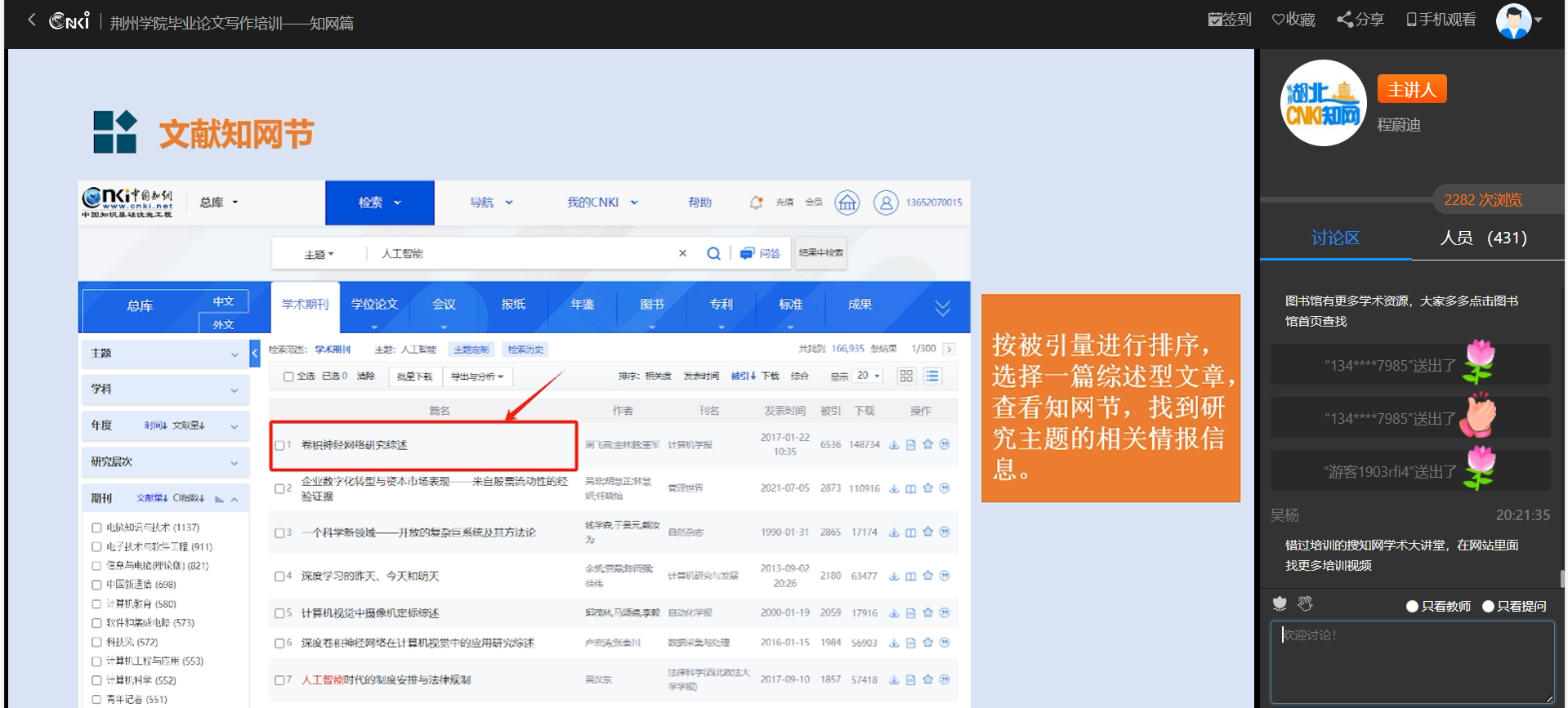Select 外文 language option
Image resolution: width=1568 pixels, height=708 pixels.
(x=223, y=324)
